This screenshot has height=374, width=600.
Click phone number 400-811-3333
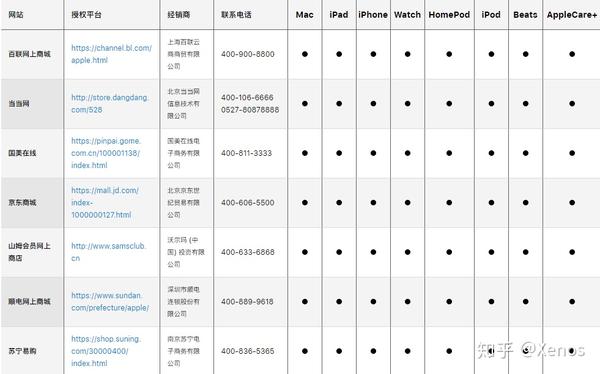[246, 153]
